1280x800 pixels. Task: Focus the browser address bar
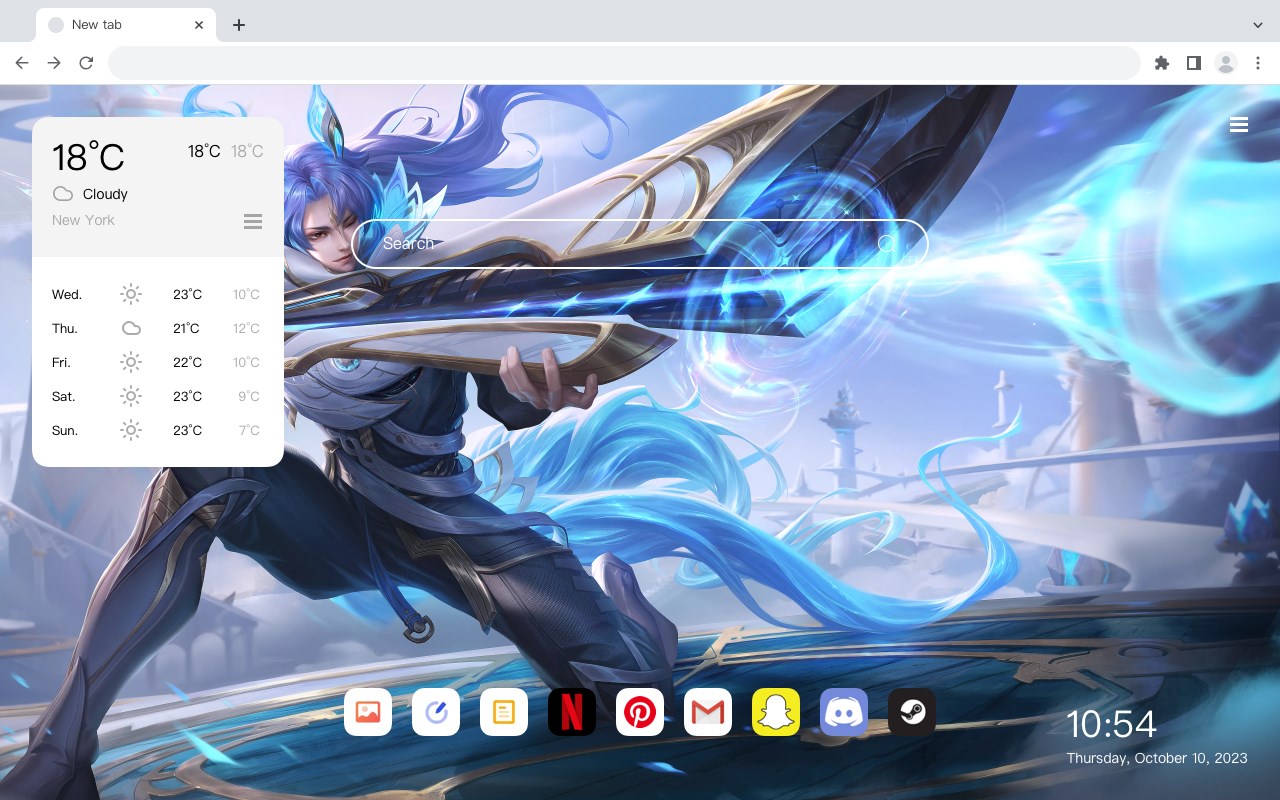[624, 63]
